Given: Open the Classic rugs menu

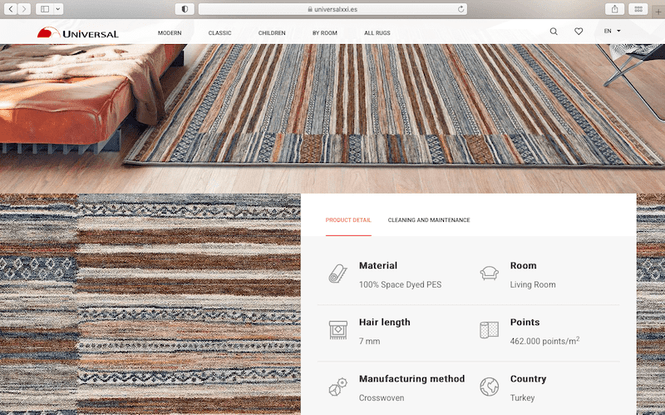Looking at the screenshot, I should click(220, 33).
